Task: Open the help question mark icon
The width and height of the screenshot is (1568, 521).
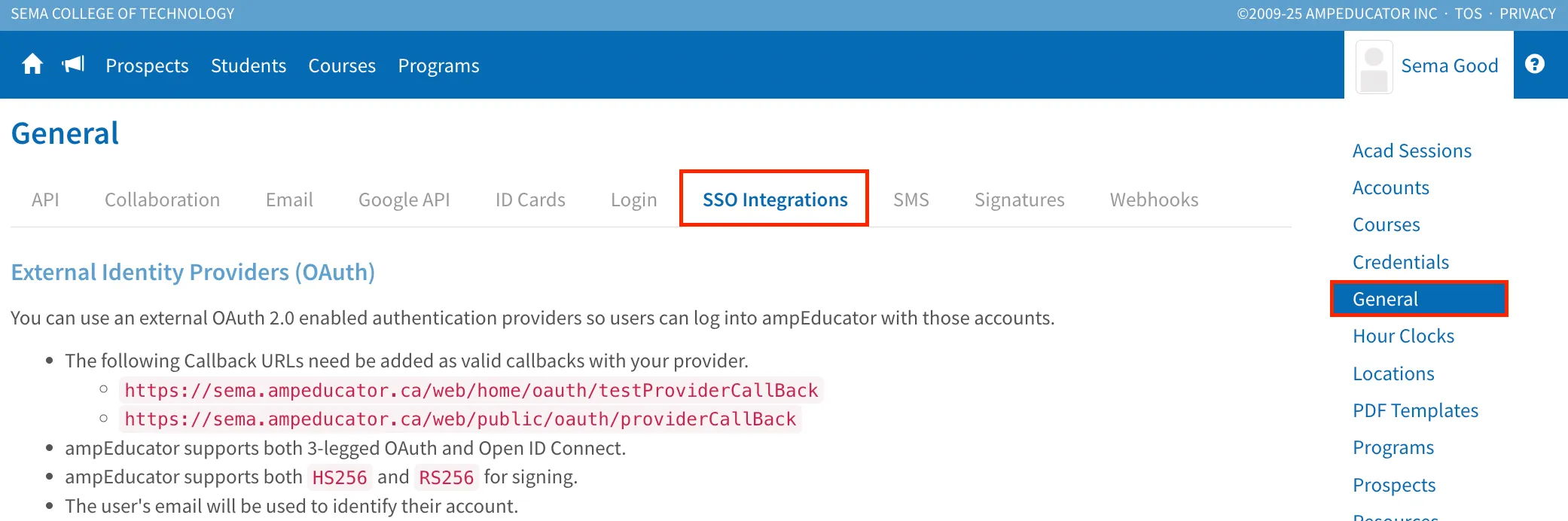Action: [1534, 65]
